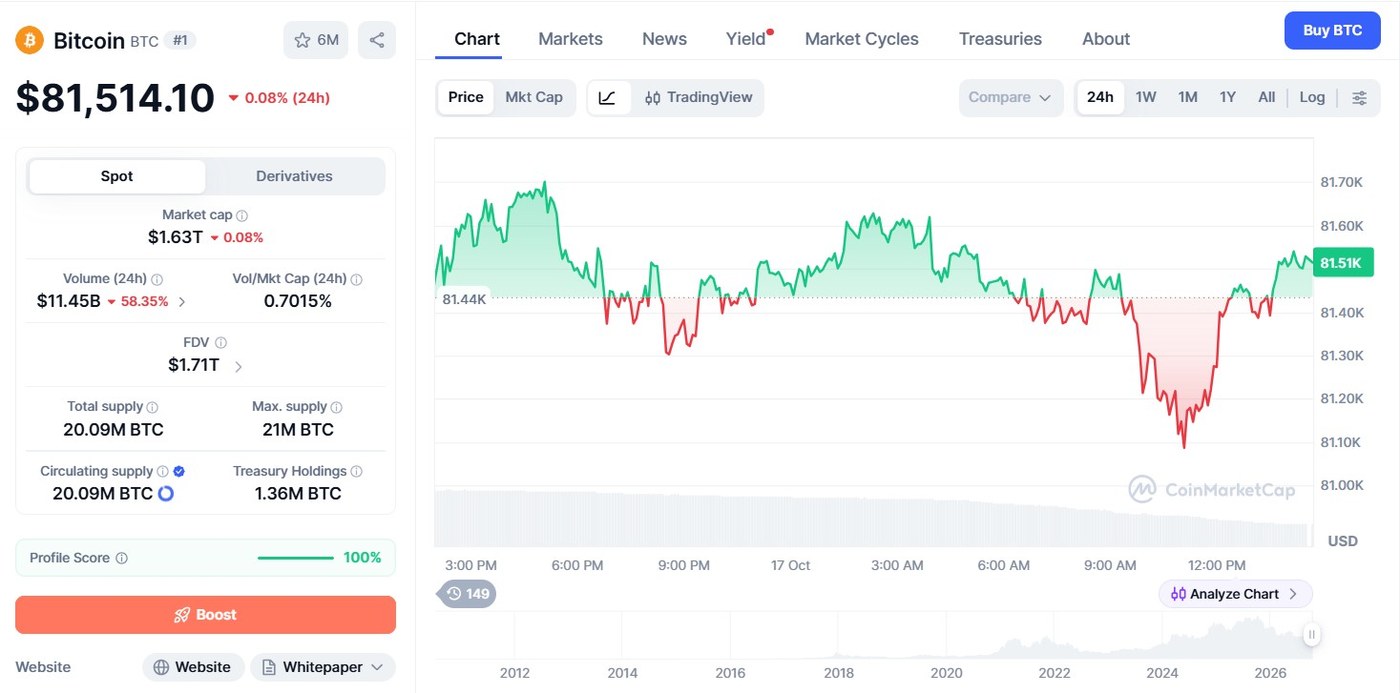Image resolution: width=1400 pixels, height=693 pixels.
Task: Grab the timeline range slider handle
Action: 1311,634
